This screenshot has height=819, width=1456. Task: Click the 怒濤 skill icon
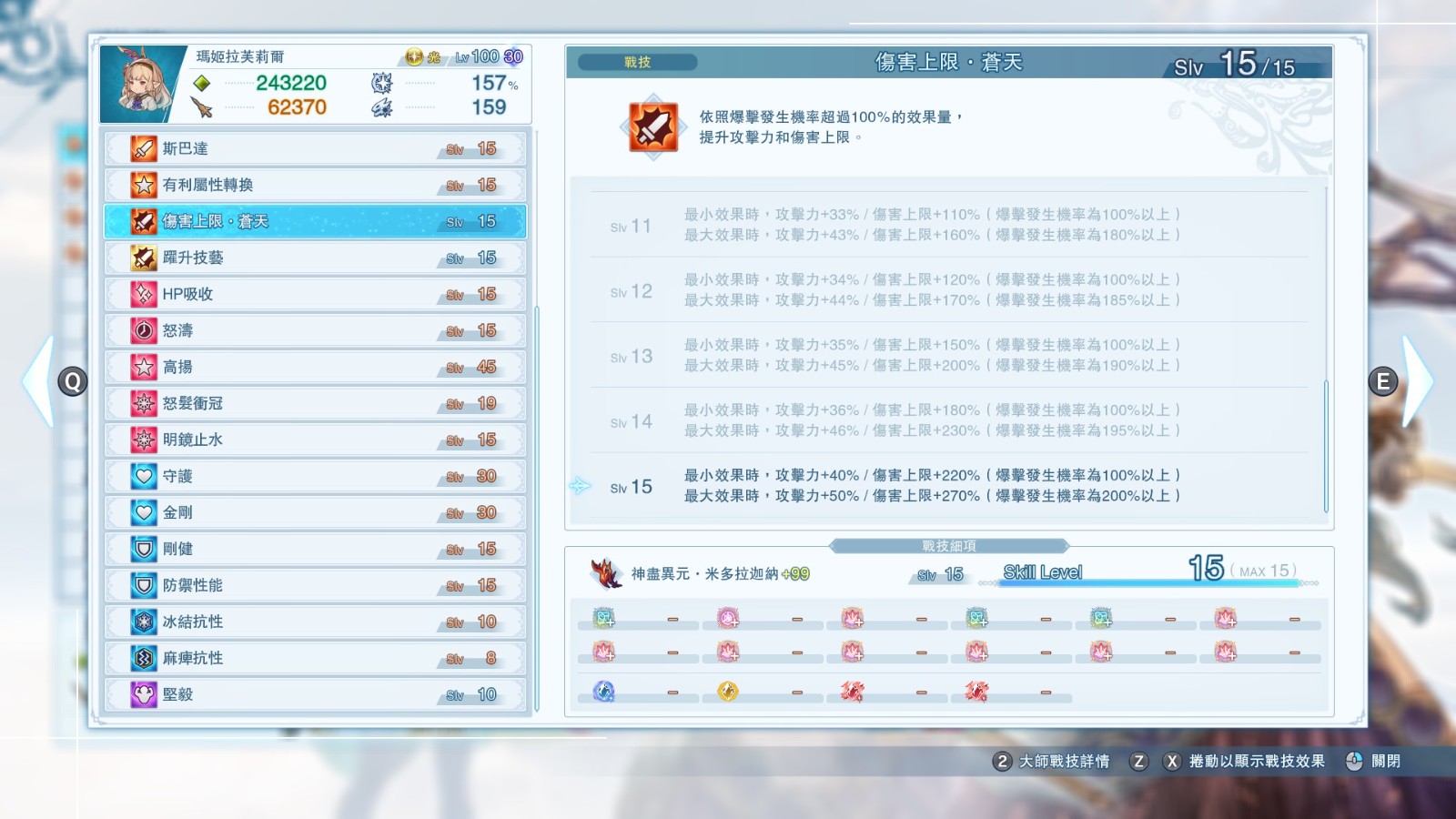(144, 330)
